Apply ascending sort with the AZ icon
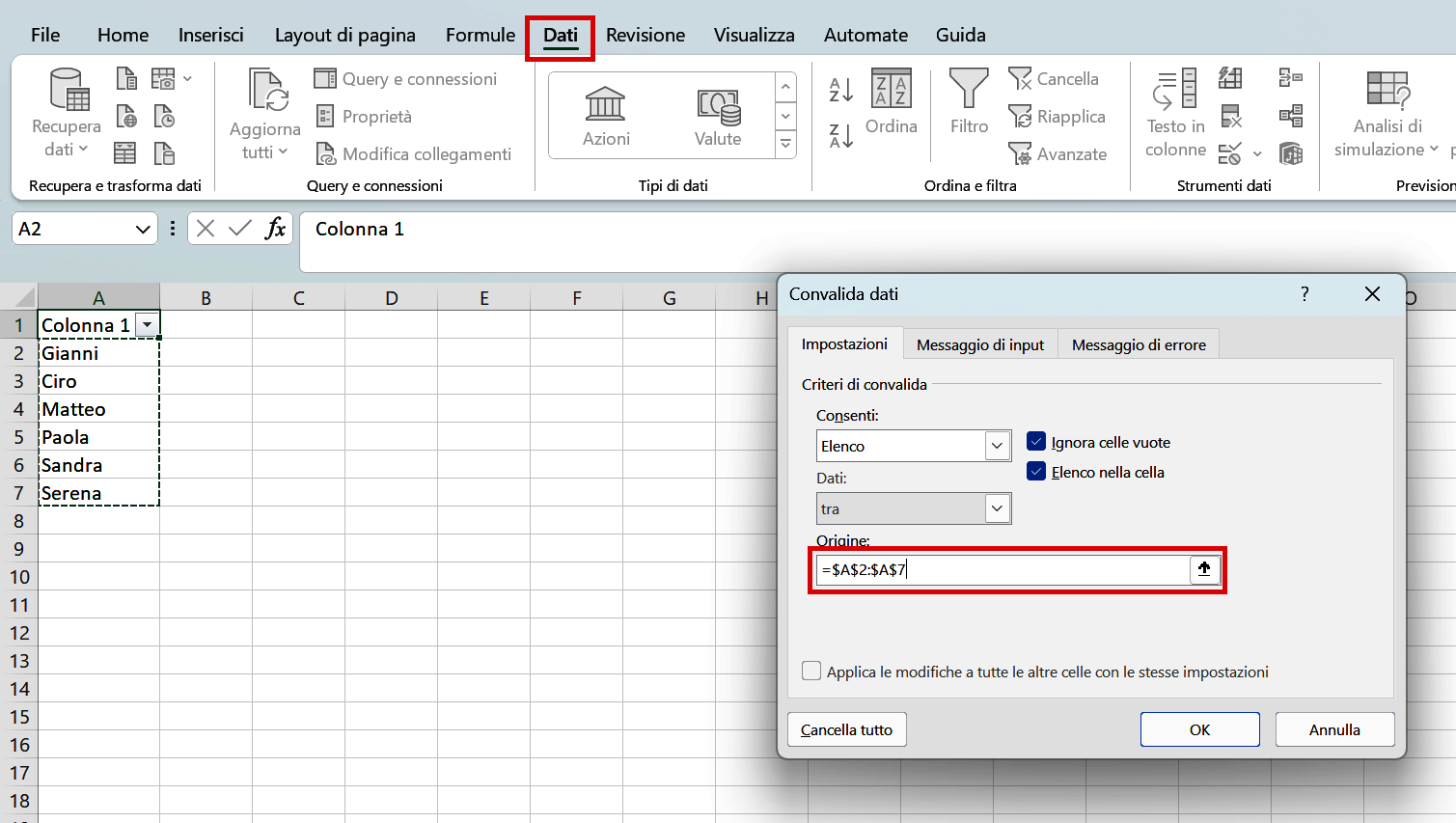This screenshot has width=1456, height=823. pyautogui.click(x=839, y=90)
